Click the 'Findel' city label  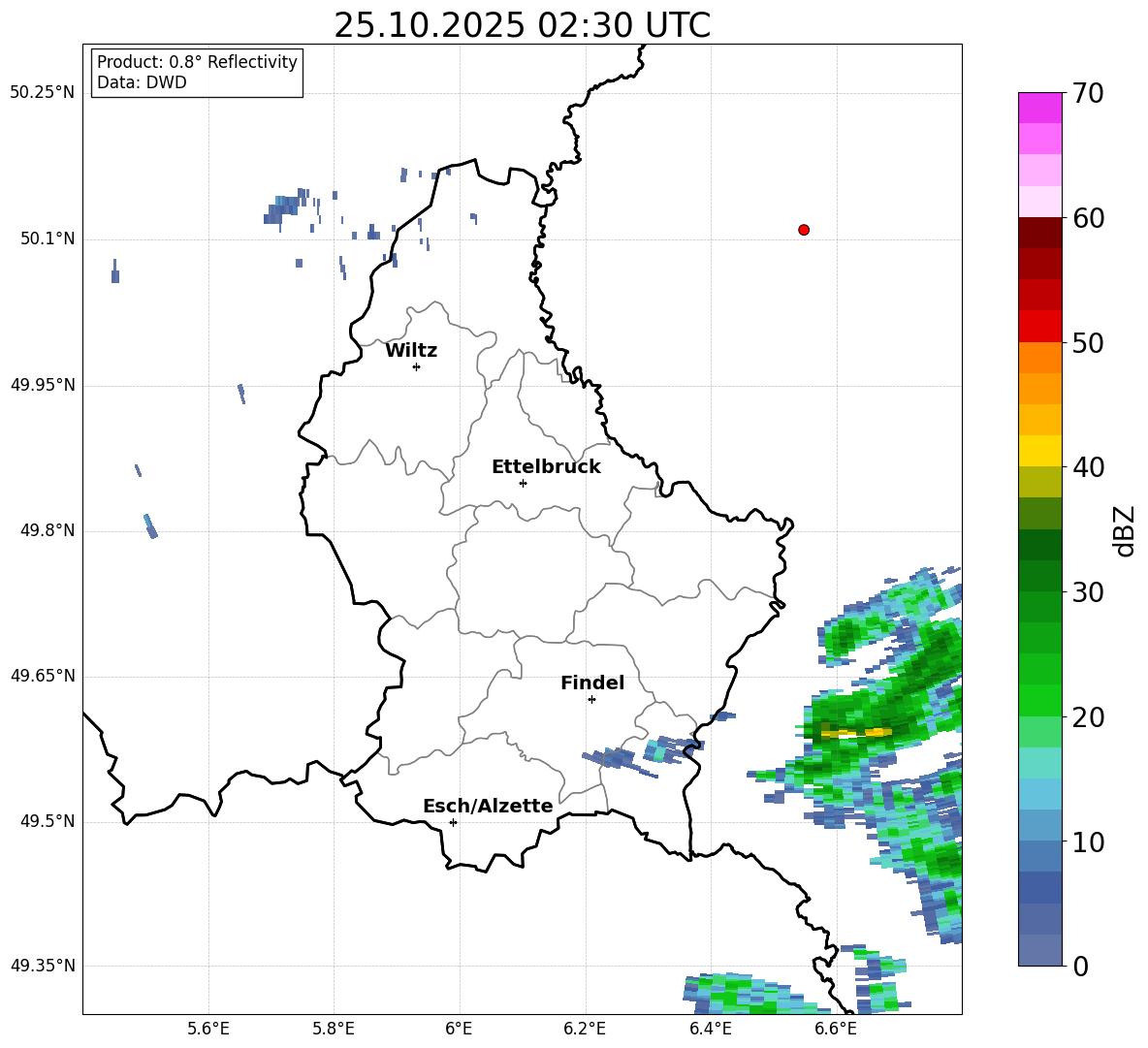pos(592,683)
